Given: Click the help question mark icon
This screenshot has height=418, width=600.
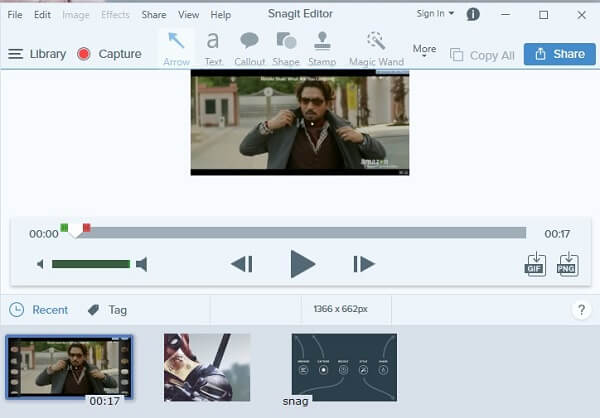Looking at the screenshot, I should point(581,310).
